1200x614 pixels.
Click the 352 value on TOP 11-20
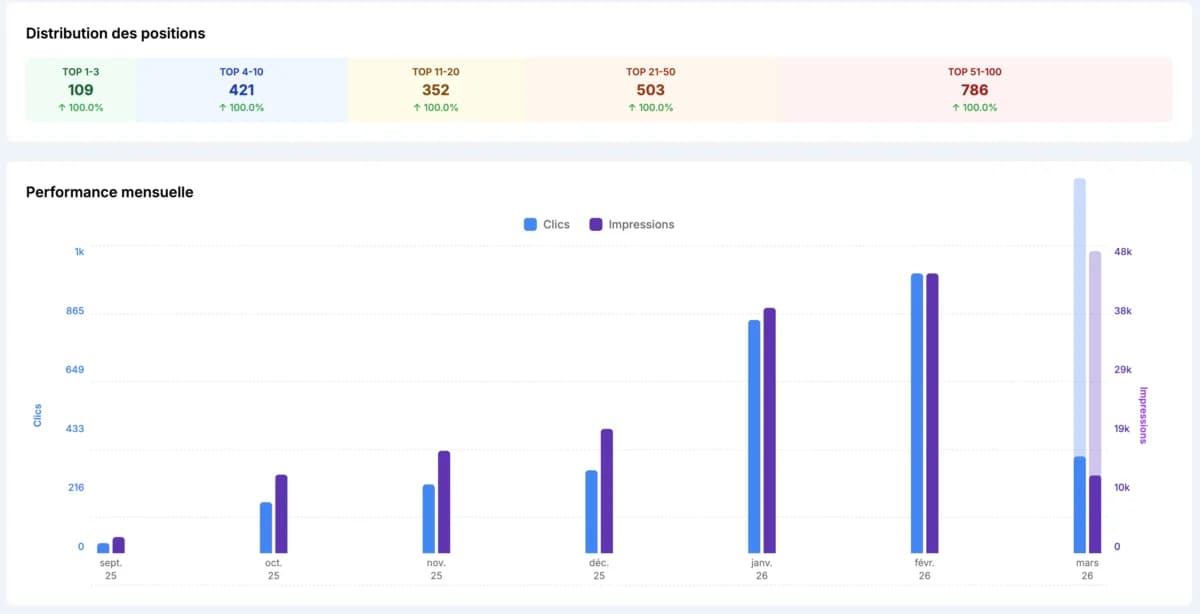(x=433, y=89)
